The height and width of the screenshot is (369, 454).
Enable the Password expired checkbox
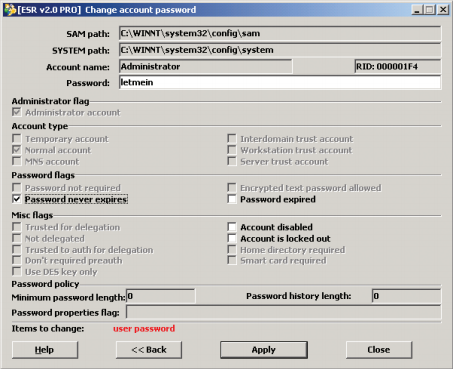coord(232,199)
